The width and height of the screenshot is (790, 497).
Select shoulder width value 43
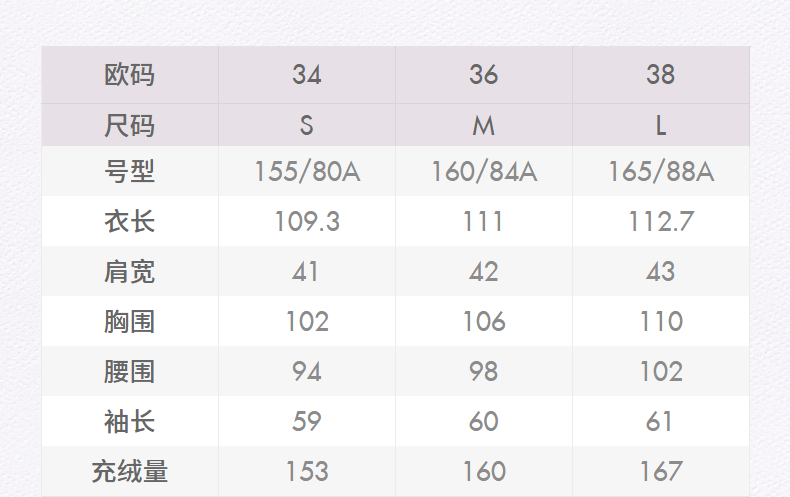[x=660, y=271]
